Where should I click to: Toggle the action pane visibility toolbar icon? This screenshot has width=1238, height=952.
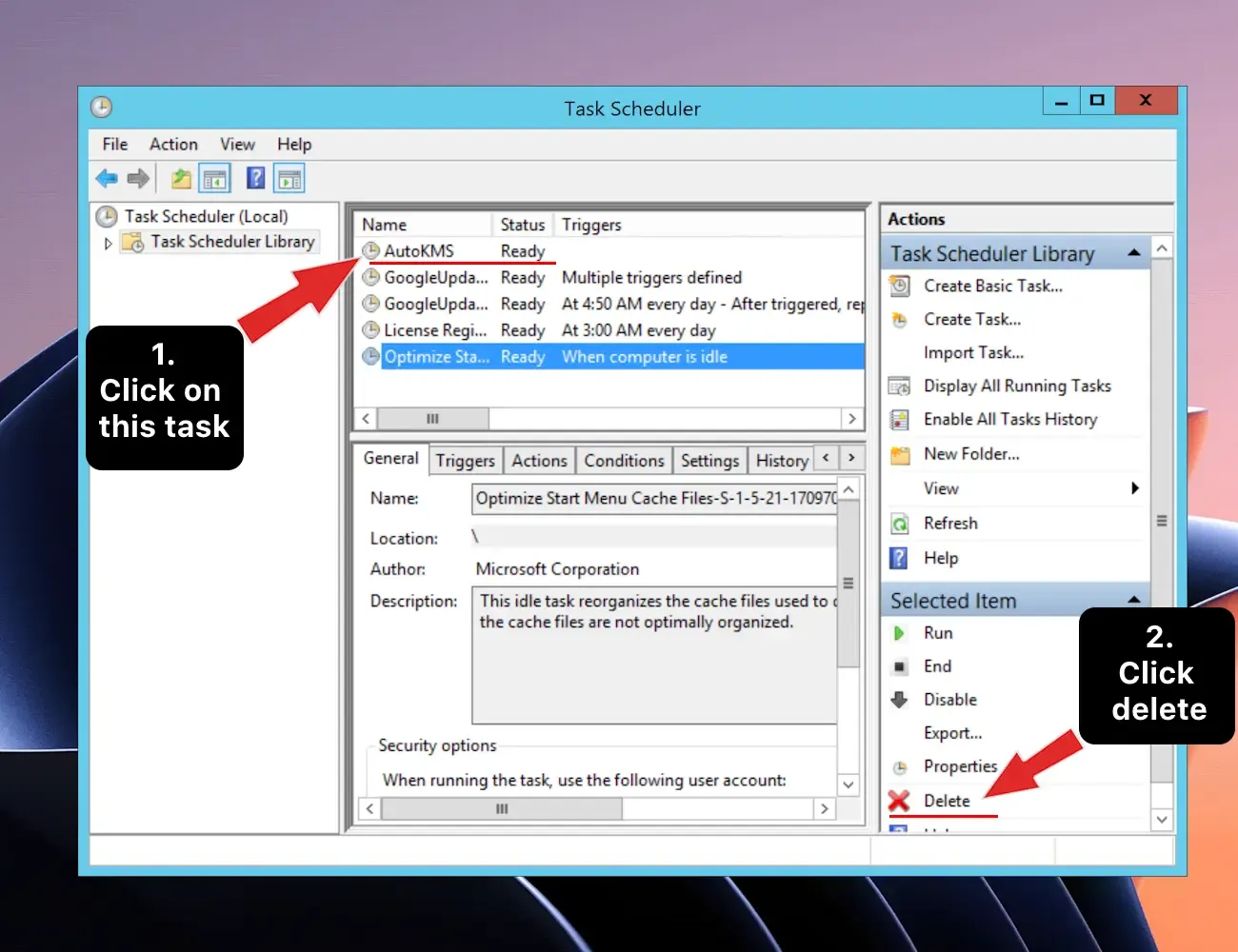coord(288,177)
